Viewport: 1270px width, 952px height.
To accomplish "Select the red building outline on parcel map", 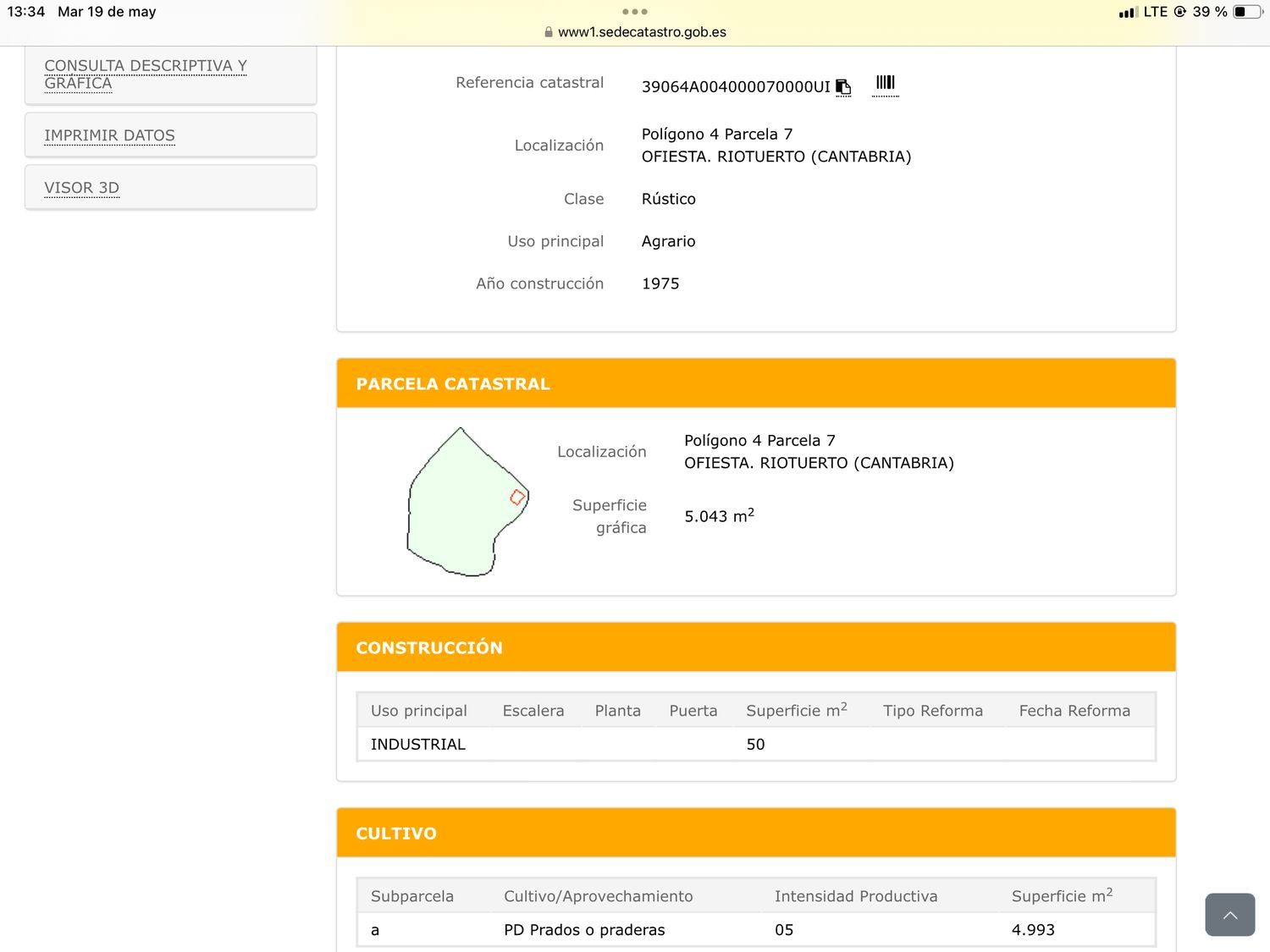I will [517, 498].
